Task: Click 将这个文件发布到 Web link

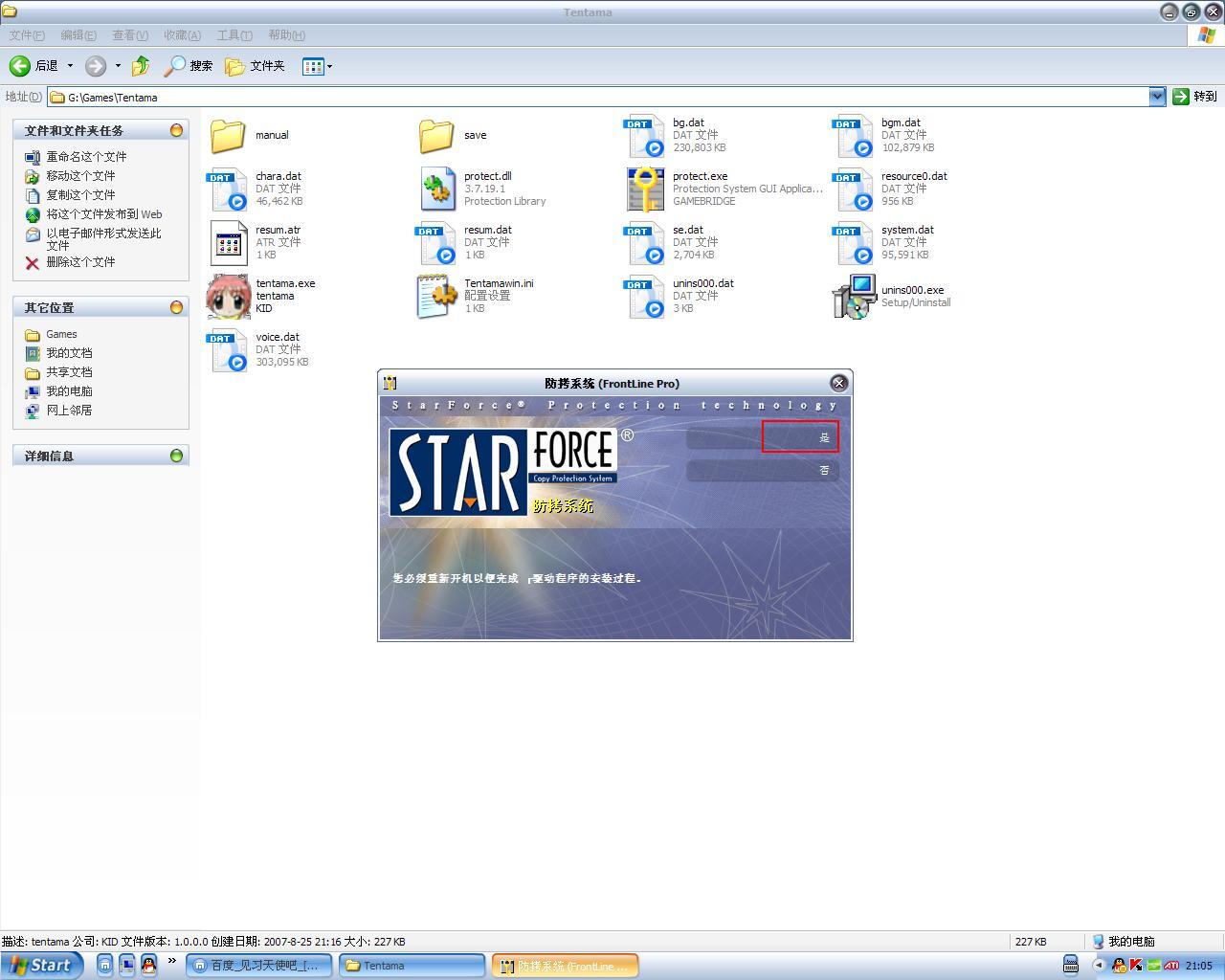Action: 104,214
